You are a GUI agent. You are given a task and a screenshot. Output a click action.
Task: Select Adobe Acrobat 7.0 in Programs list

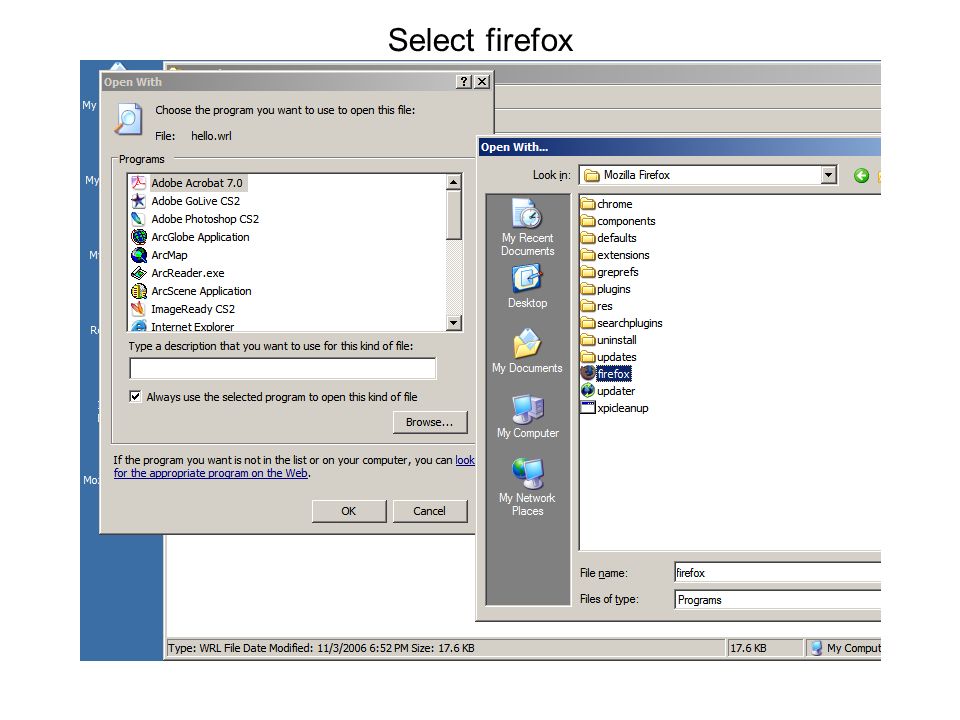197,182
